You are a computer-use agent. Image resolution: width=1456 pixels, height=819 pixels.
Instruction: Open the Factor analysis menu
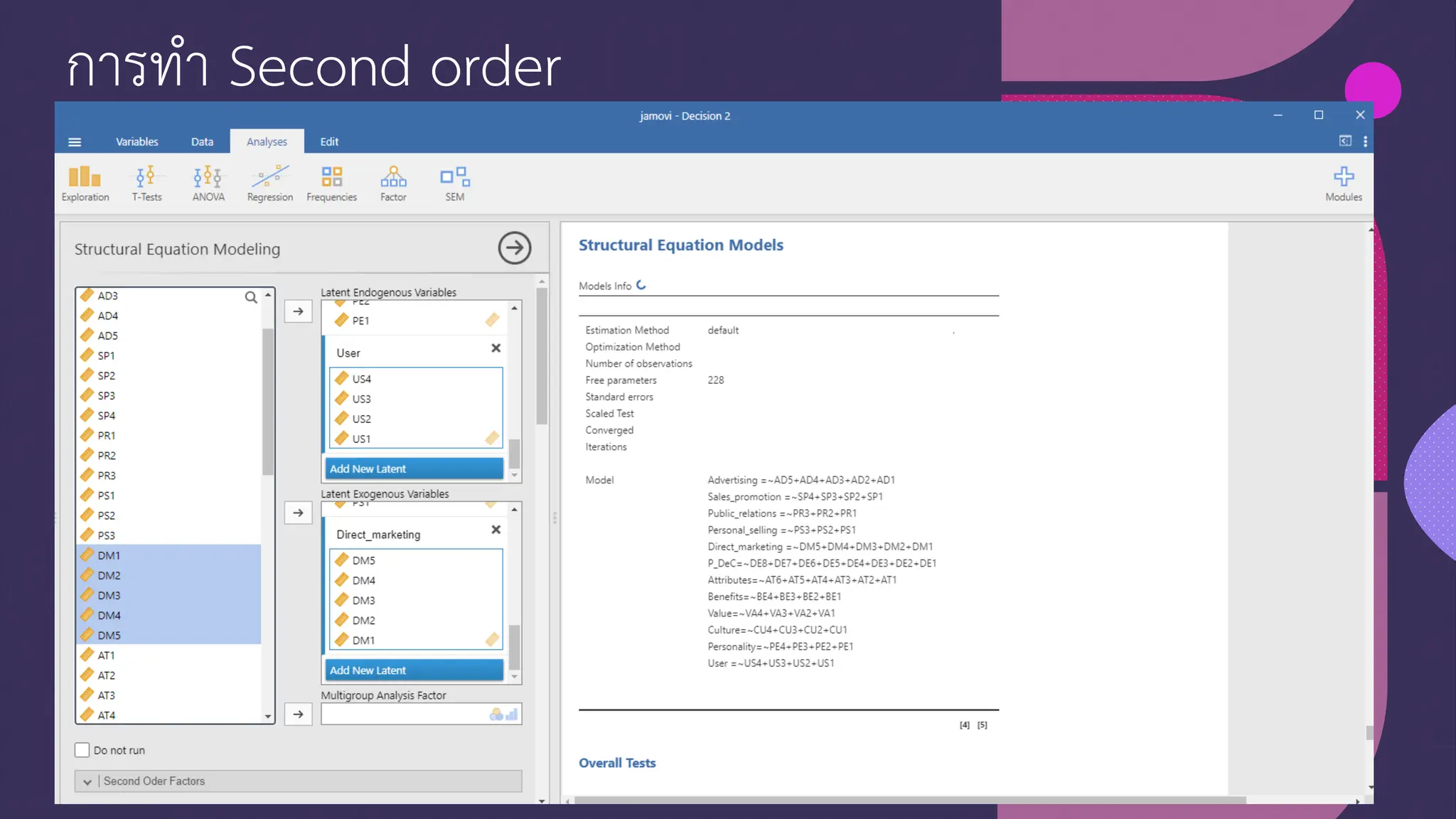393,183
